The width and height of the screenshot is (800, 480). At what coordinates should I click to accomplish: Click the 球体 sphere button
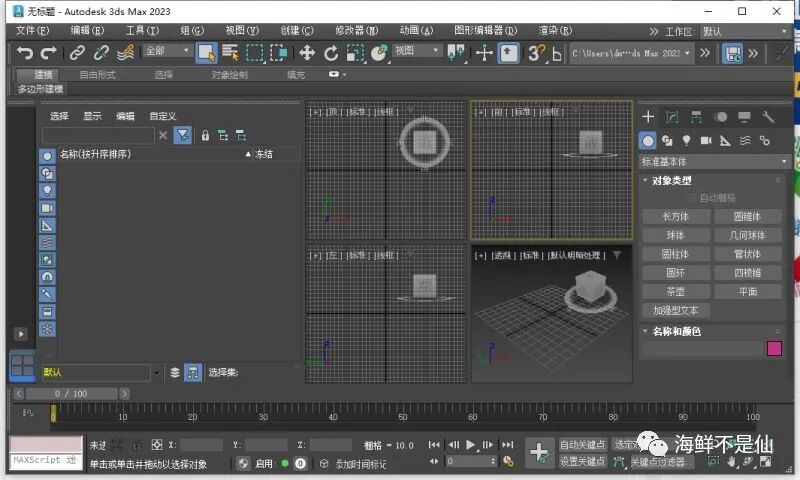676,235
